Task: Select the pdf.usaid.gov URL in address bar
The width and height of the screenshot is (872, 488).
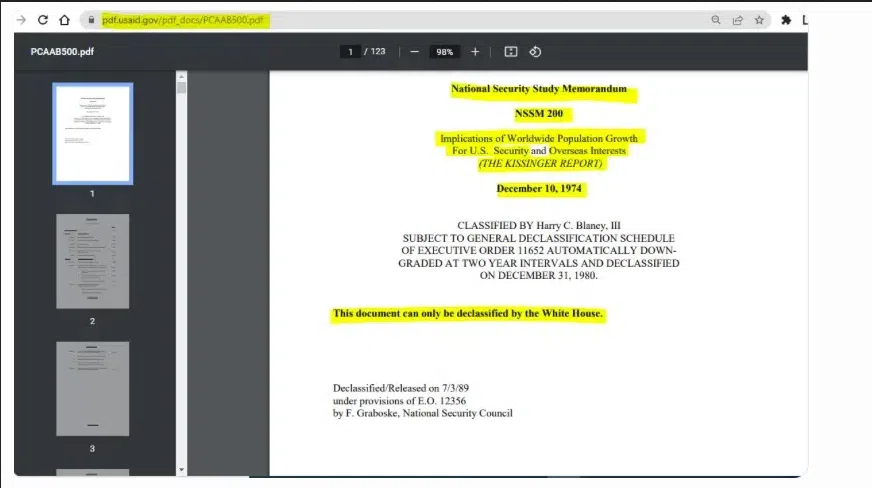Action: 183,20
